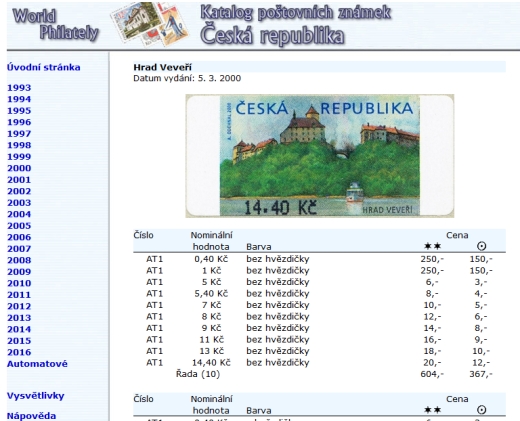Click the 604,- set mint price
Viewport: 520px width, 421px height.
[x=432, y=374]
